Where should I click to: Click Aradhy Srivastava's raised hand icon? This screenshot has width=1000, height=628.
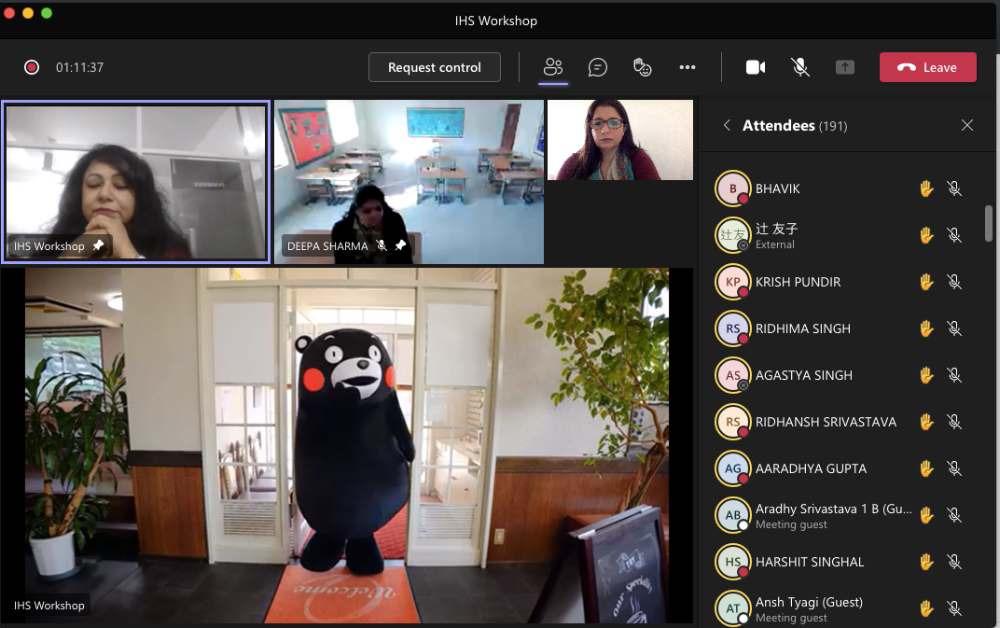tap(926, 515)
